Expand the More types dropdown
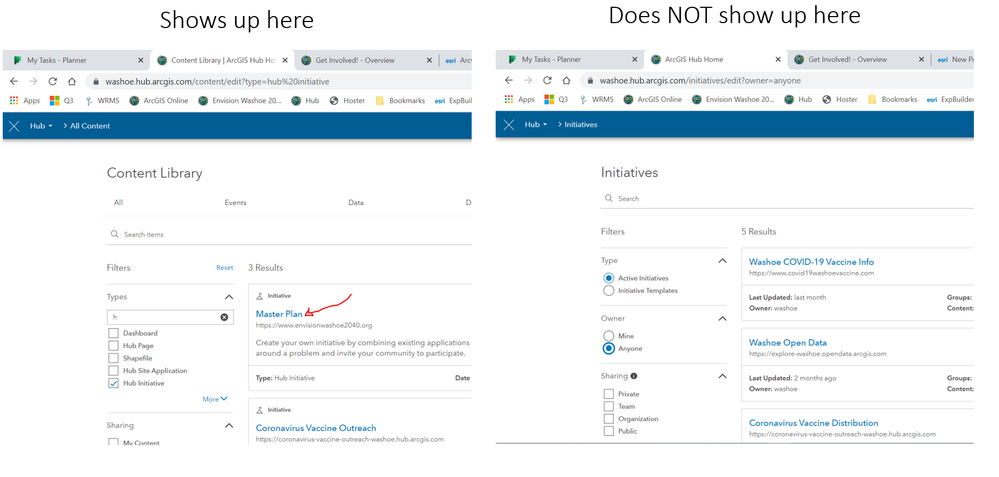This screenshot has height=477, width=999. pos(215,399)
